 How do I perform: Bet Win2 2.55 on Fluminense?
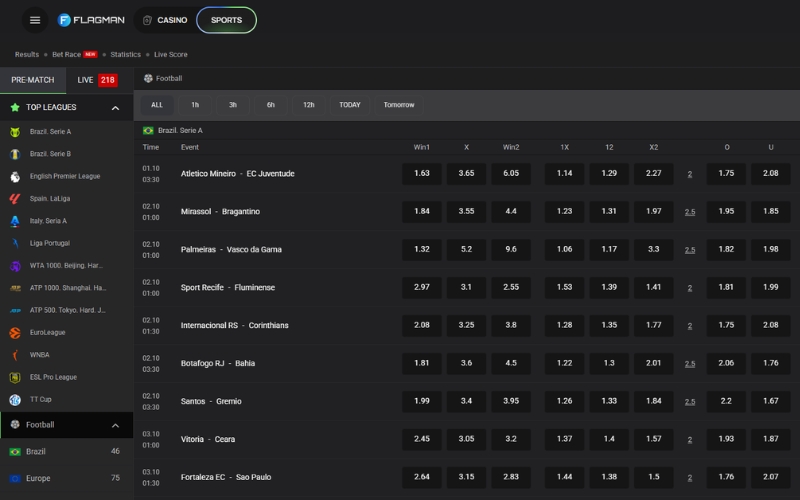pyautogui.click(x=511, y=287)
